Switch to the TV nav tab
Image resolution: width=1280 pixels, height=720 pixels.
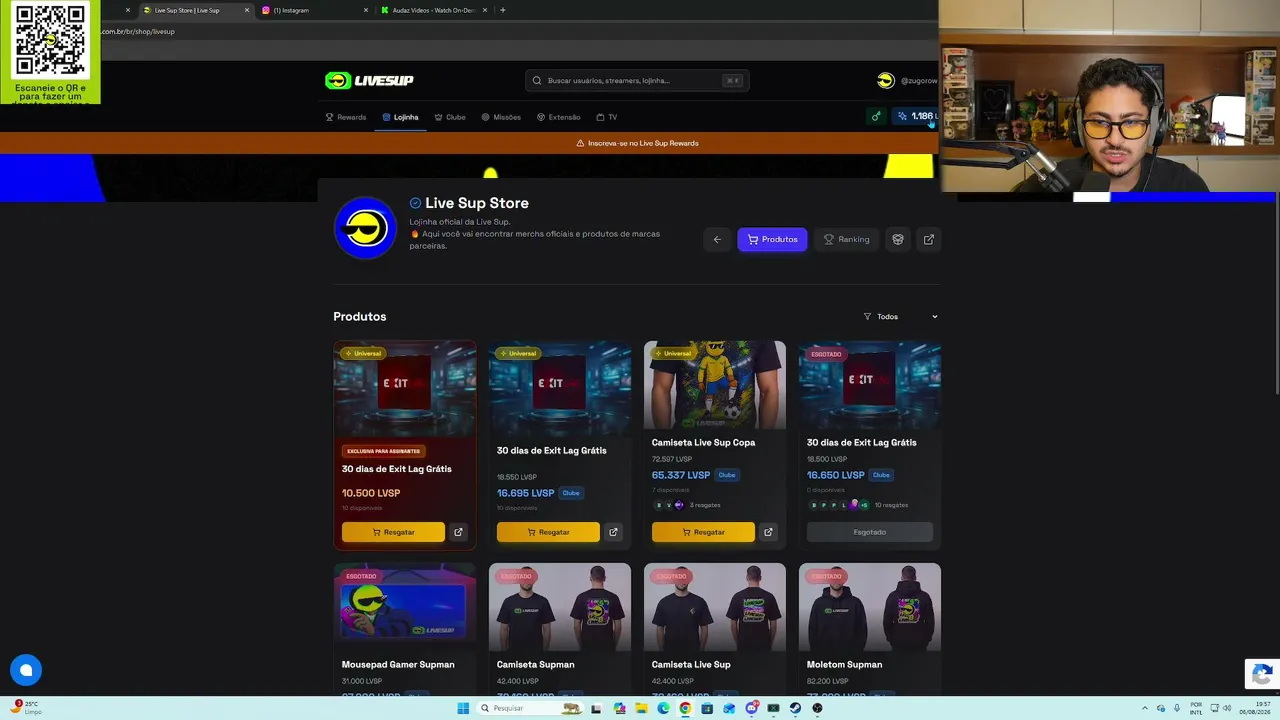pyautogui.click(x=607, y=117)
